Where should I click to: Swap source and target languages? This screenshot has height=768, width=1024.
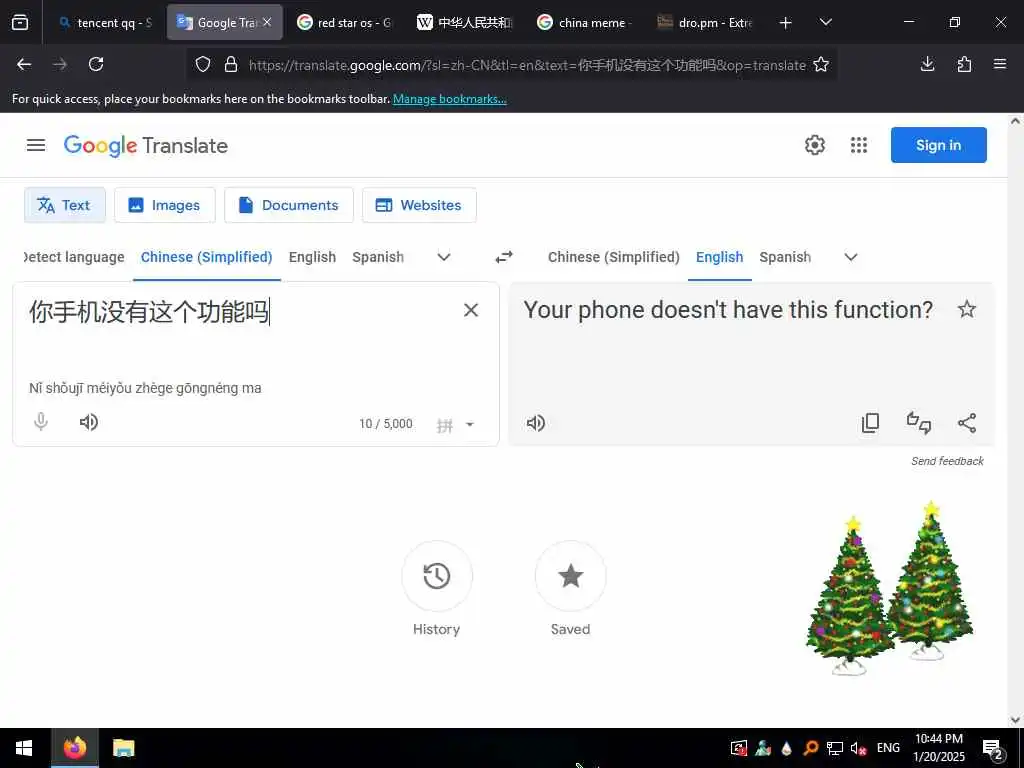point(504,257)
